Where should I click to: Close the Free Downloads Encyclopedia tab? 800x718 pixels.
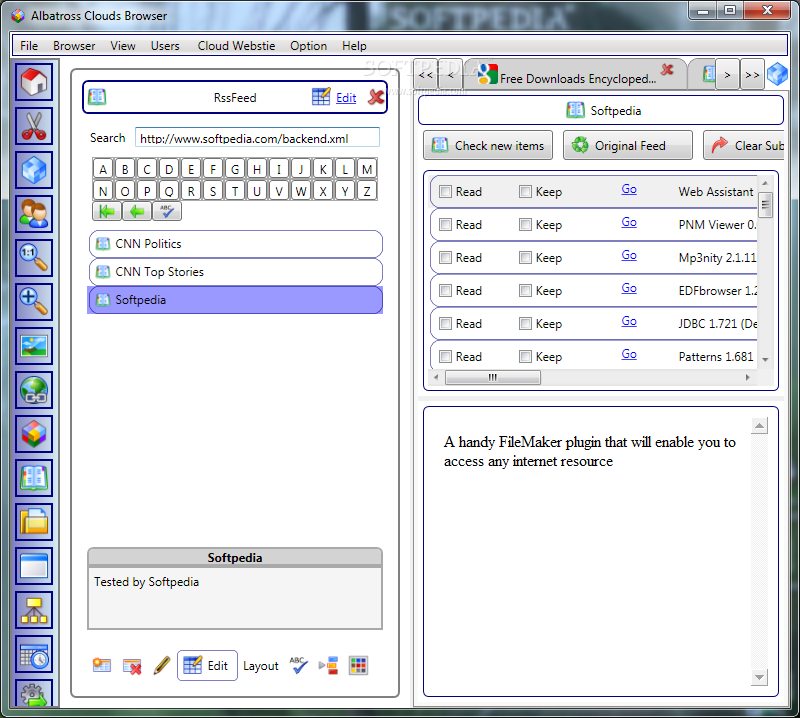point(667,69)
